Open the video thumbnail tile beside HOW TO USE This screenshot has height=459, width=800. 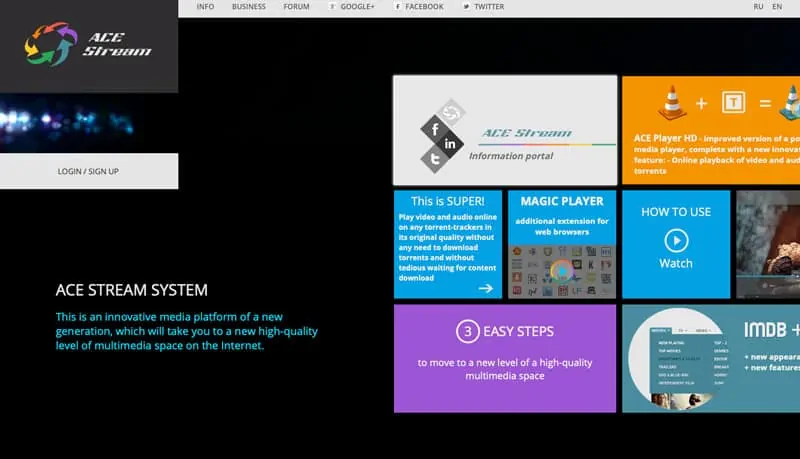coord(768,244)
